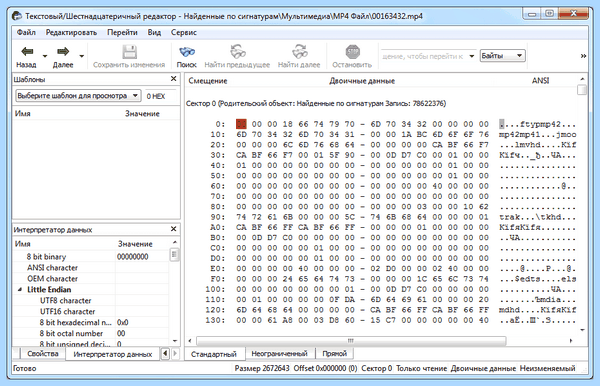Click the Найти далее icon
Viewport: 600px width, 386px height.
[x=299, y=52]
